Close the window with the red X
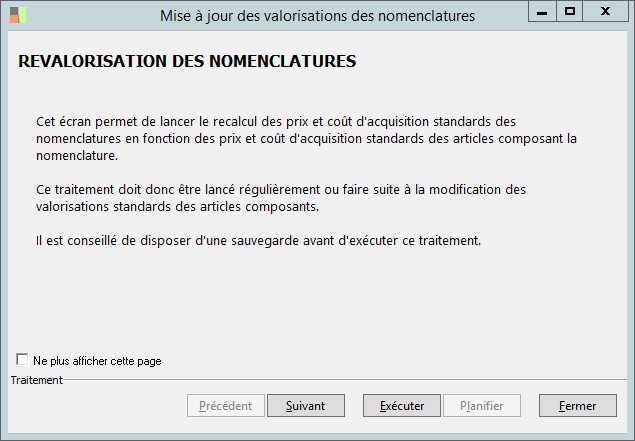635x441 pixels. click(x=607, y=12)
